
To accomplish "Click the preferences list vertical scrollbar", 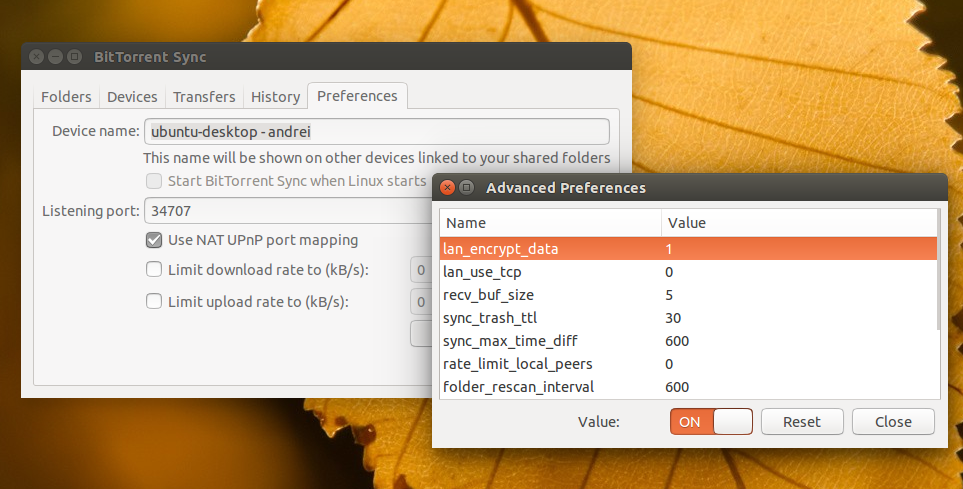I will [938, 270].
